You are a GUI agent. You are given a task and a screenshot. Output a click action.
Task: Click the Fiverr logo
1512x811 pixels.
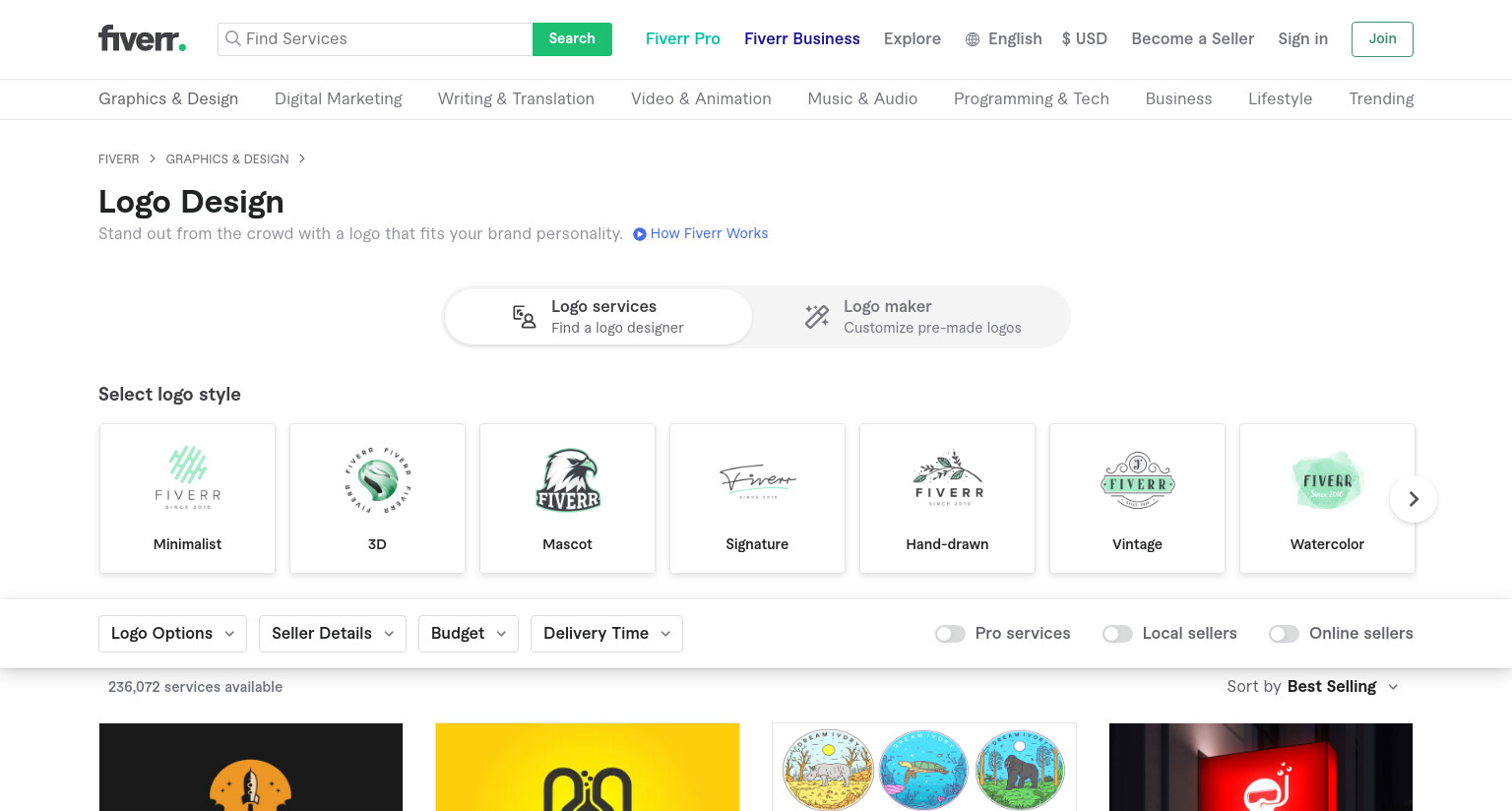142,38
